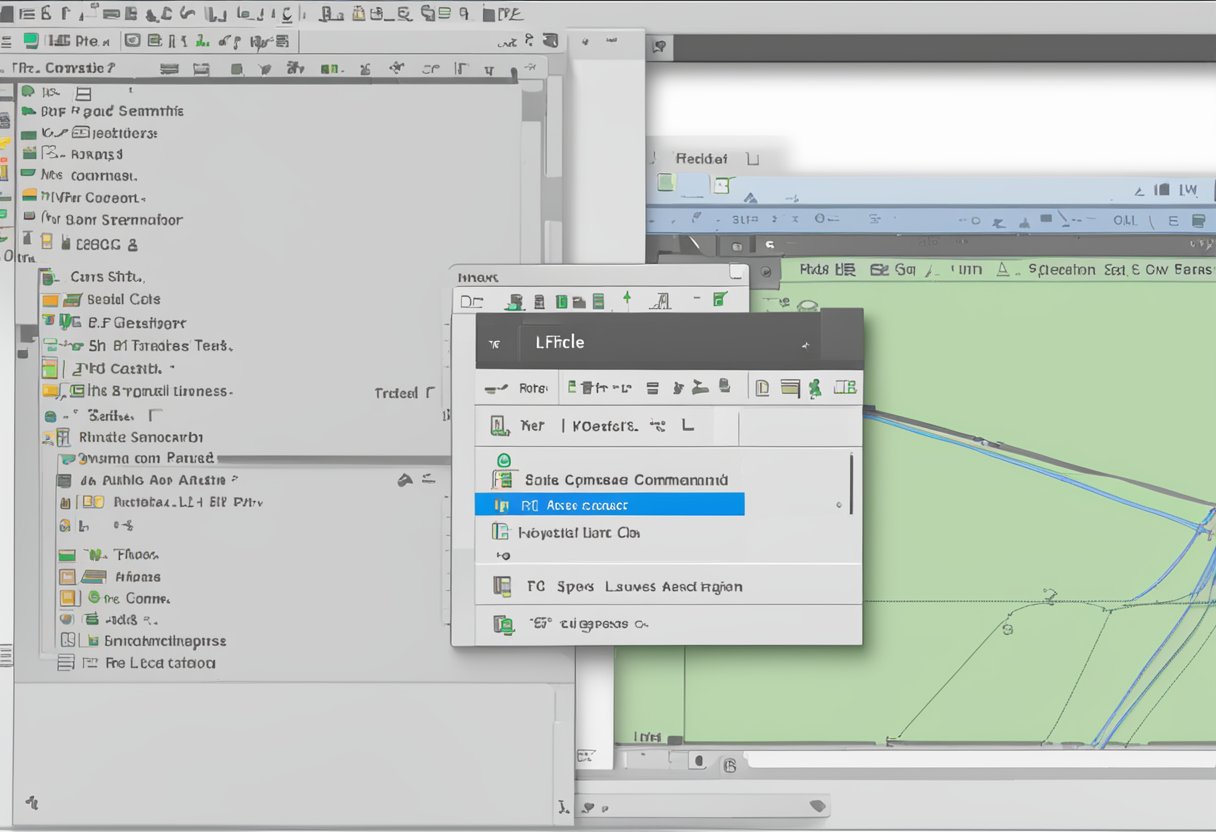Click the icon before 'FC Spes Lsuves' entry
The width and height of the screenshot is (1216, 832).
pyautogui.click(x=502, y=587)
